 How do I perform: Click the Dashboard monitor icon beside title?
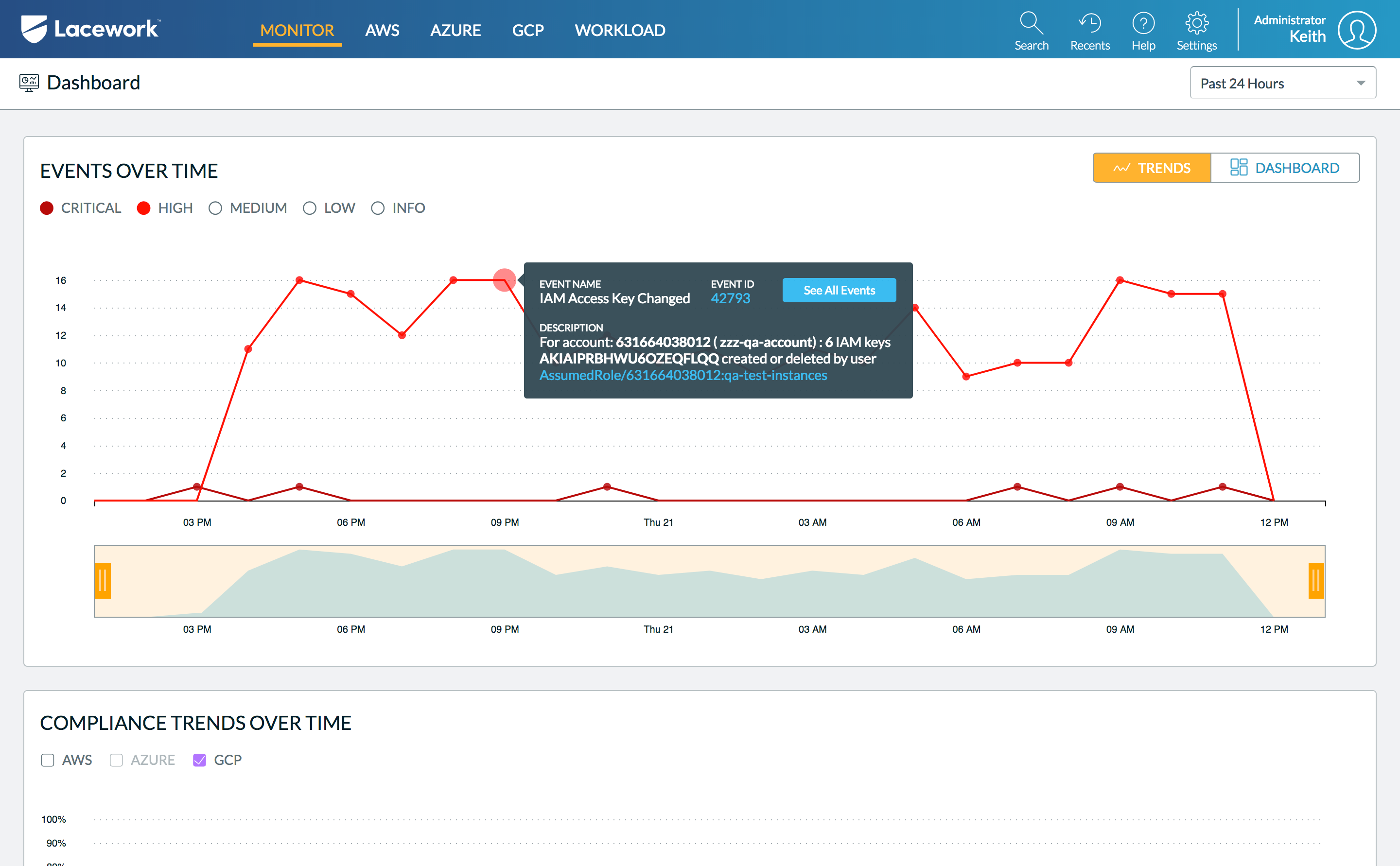29,83
